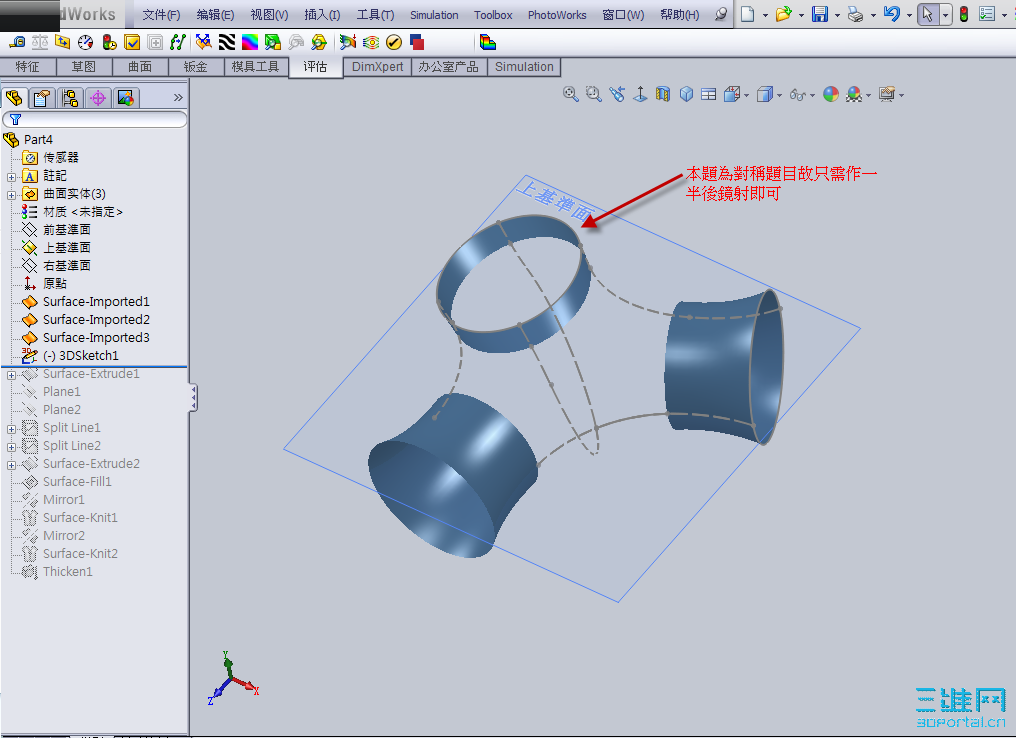Viewport: 1016px width, 738px height.
Task: Open Undo history dropdown arrow
Action: click(x=909, y=15)
